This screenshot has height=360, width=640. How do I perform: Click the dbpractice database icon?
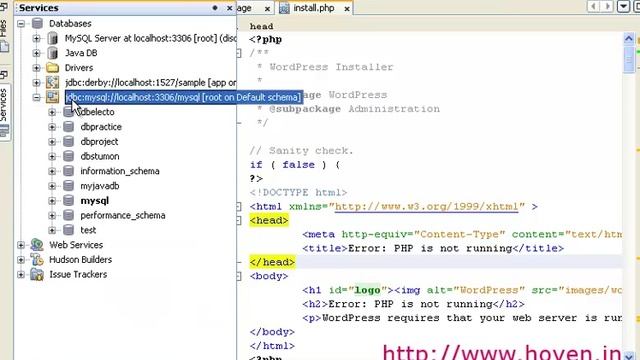[69, 127]
